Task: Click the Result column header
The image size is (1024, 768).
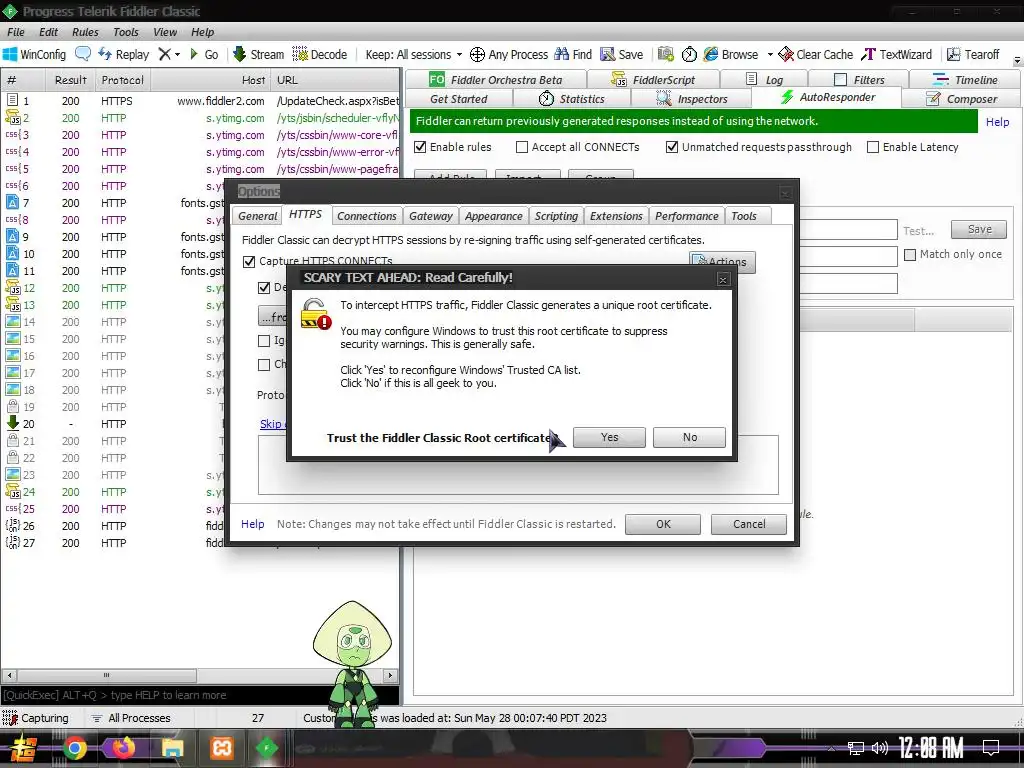Action: pos(71,80)
